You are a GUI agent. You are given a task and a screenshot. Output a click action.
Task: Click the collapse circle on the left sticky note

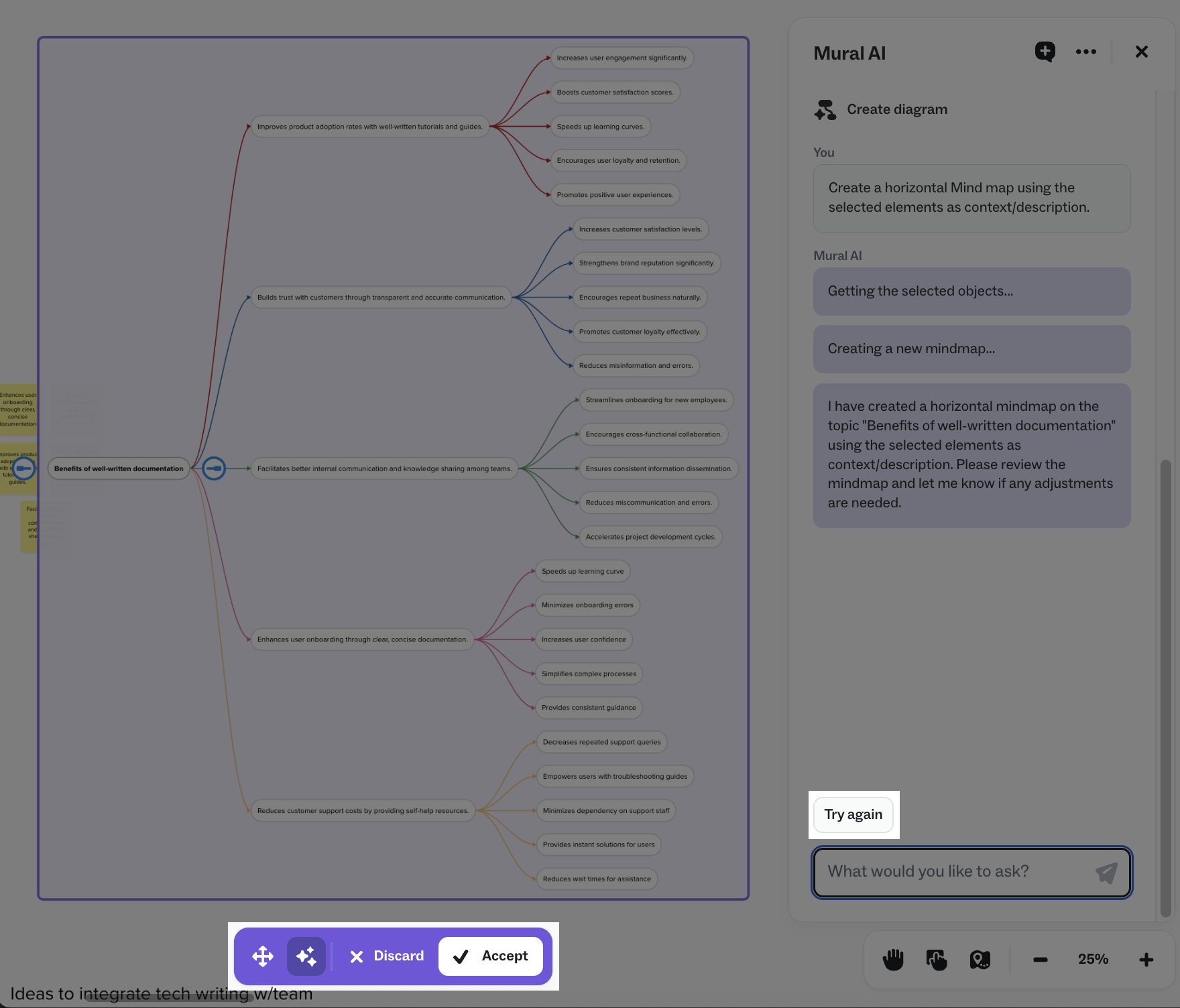point(24,468)
